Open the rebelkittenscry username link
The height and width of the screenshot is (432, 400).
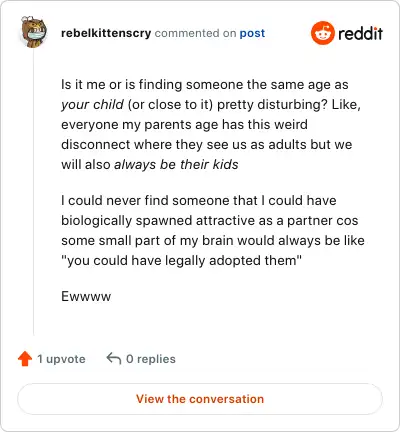(x=106, y=33)
